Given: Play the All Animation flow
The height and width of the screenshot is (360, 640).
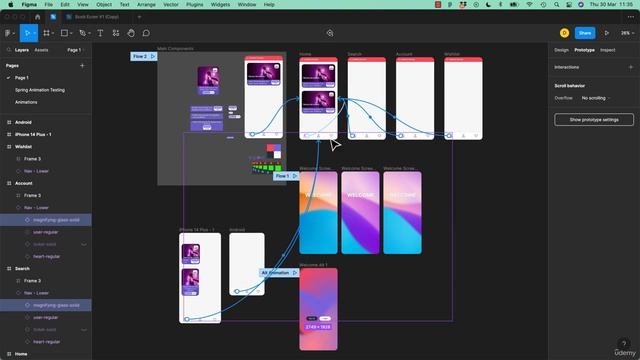Looking at the screenshot, I should tap(295, 273).
